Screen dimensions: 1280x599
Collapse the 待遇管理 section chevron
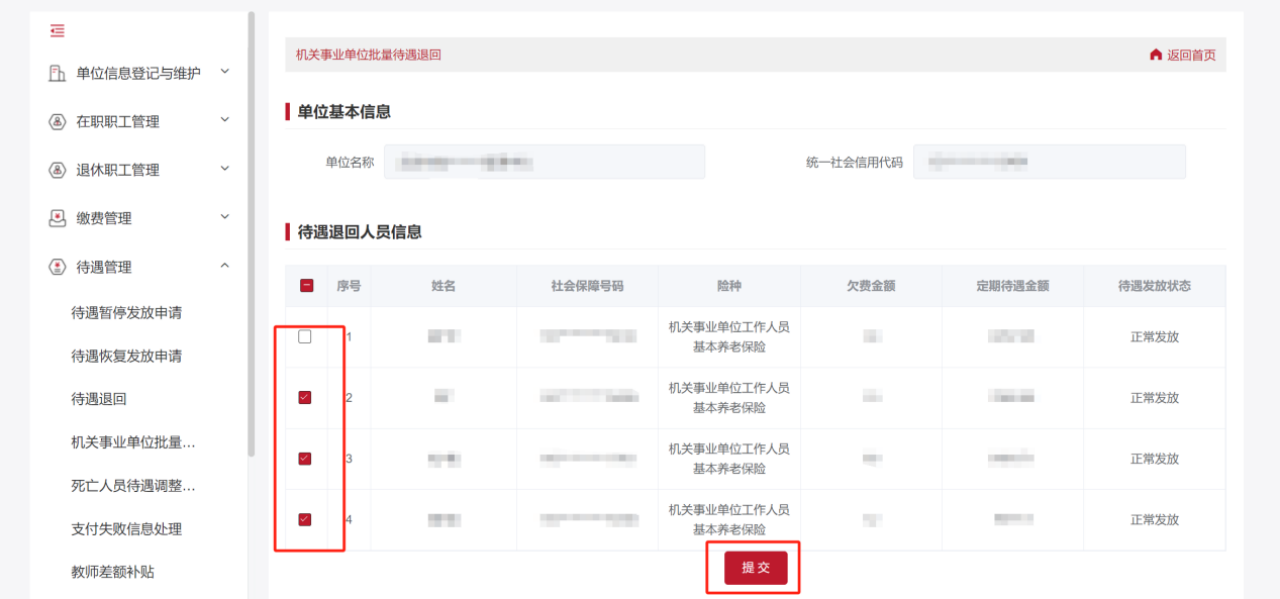coord(225,266)
